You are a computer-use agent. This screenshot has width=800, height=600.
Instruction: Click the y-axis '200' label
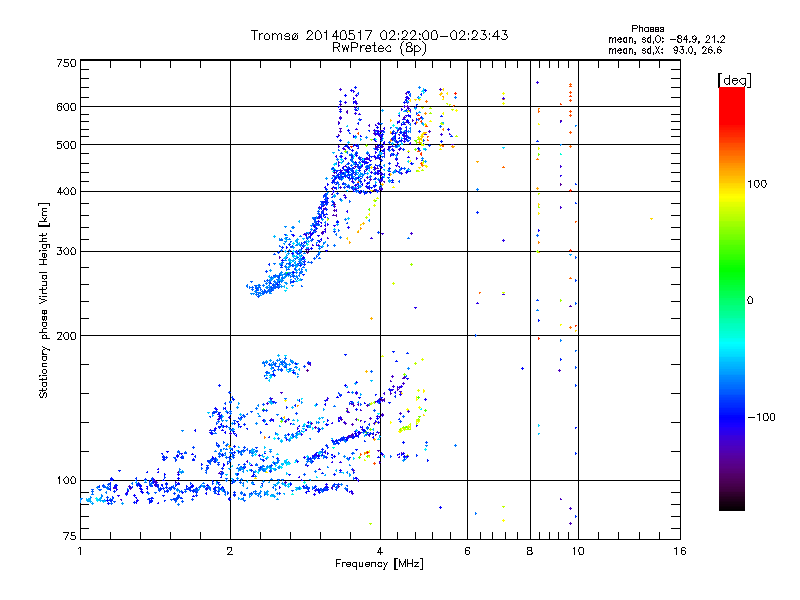[x=66, y=336]
